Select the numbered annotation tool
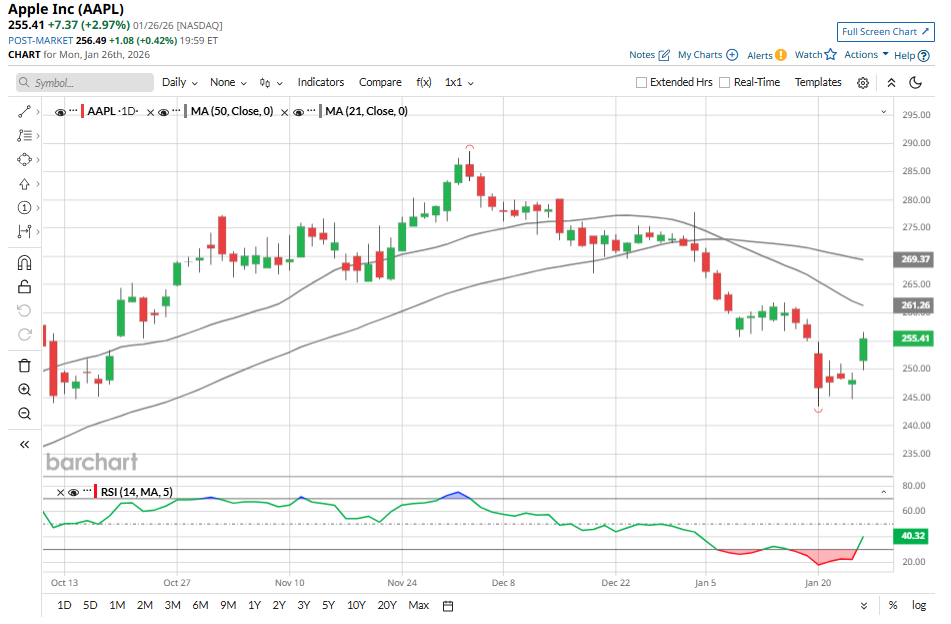 24,207
